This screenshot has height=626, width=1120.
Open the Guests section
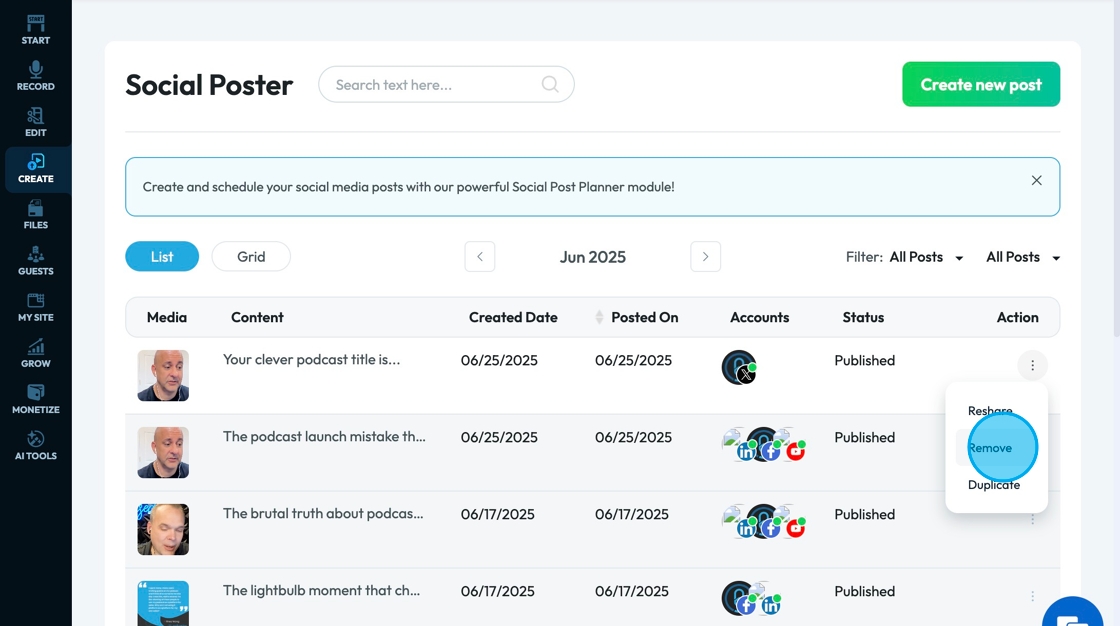(x=35, y=260)
